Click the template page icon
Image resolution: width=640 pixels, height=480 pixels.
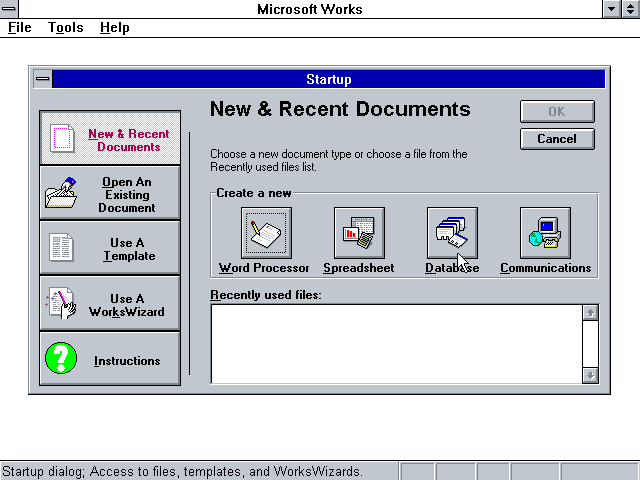click(61, 247)
